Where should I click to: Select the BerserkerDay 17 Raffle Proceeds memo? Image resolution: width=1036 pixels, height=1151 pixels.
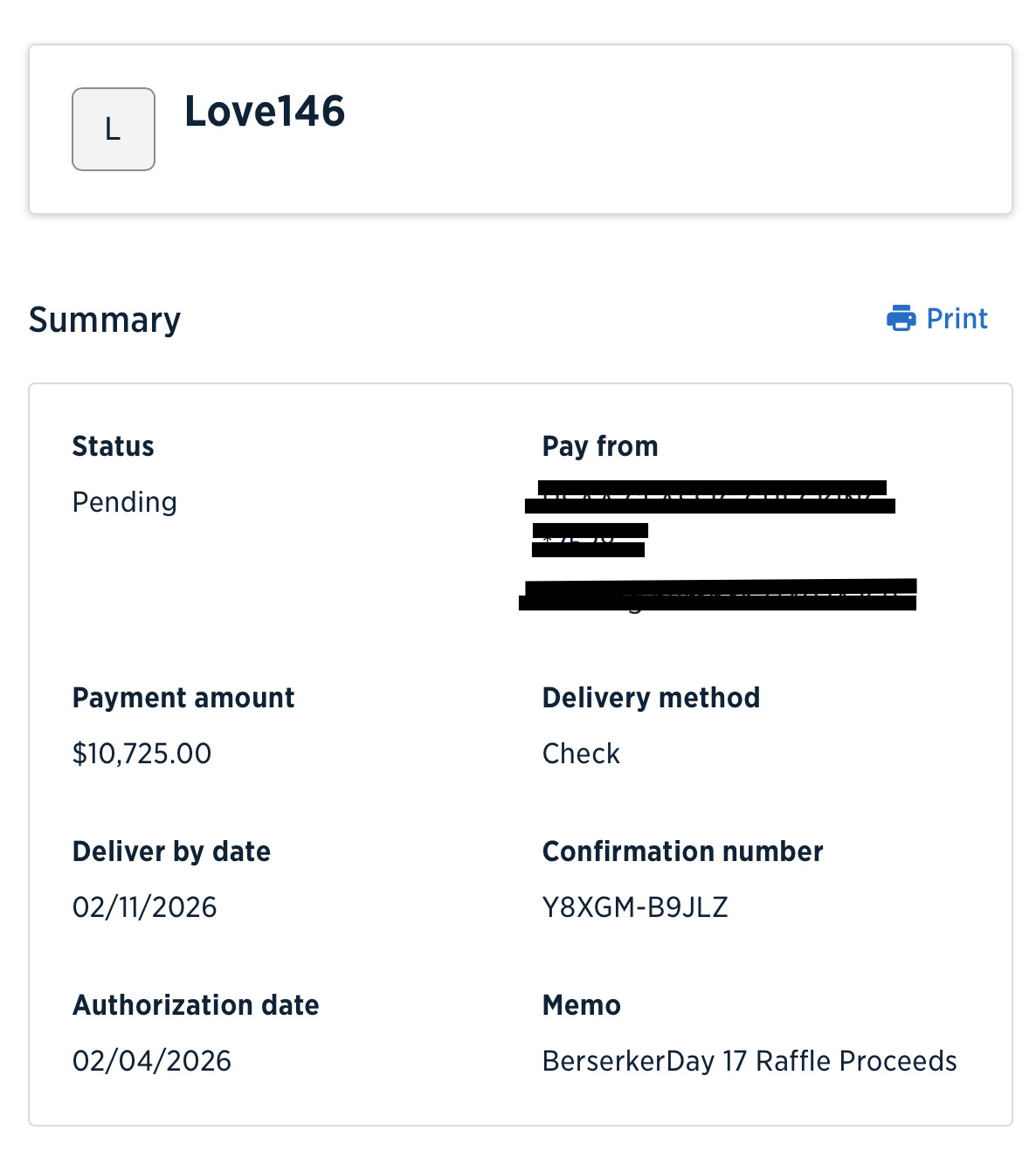pos(749,1061)
